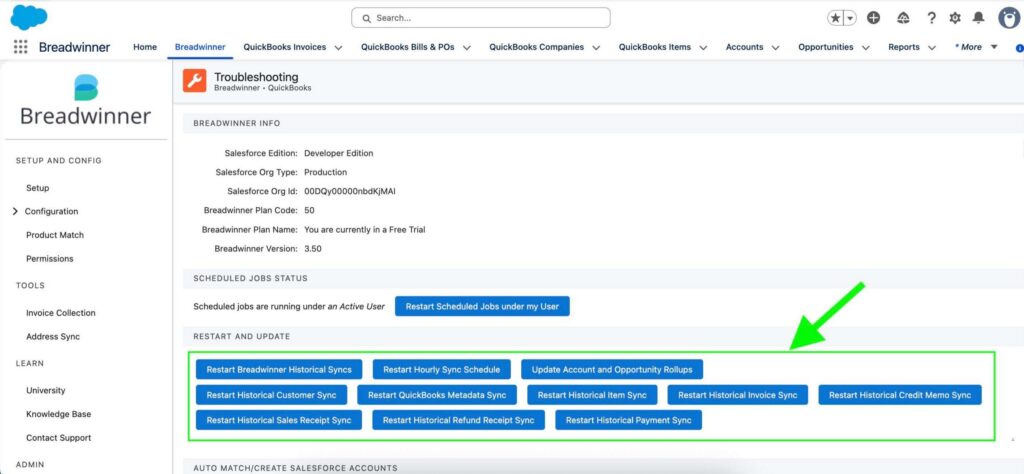Open Contact Support link
This screenshot has width=1024, height=474.
coord(59,438)
